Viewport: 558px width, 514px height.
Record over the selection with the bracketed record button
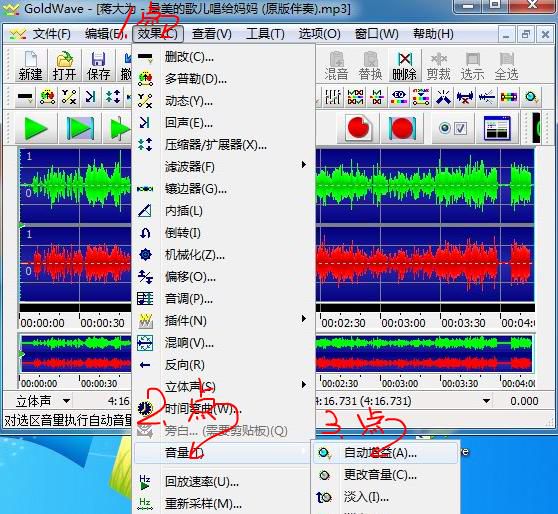[402, 127]
